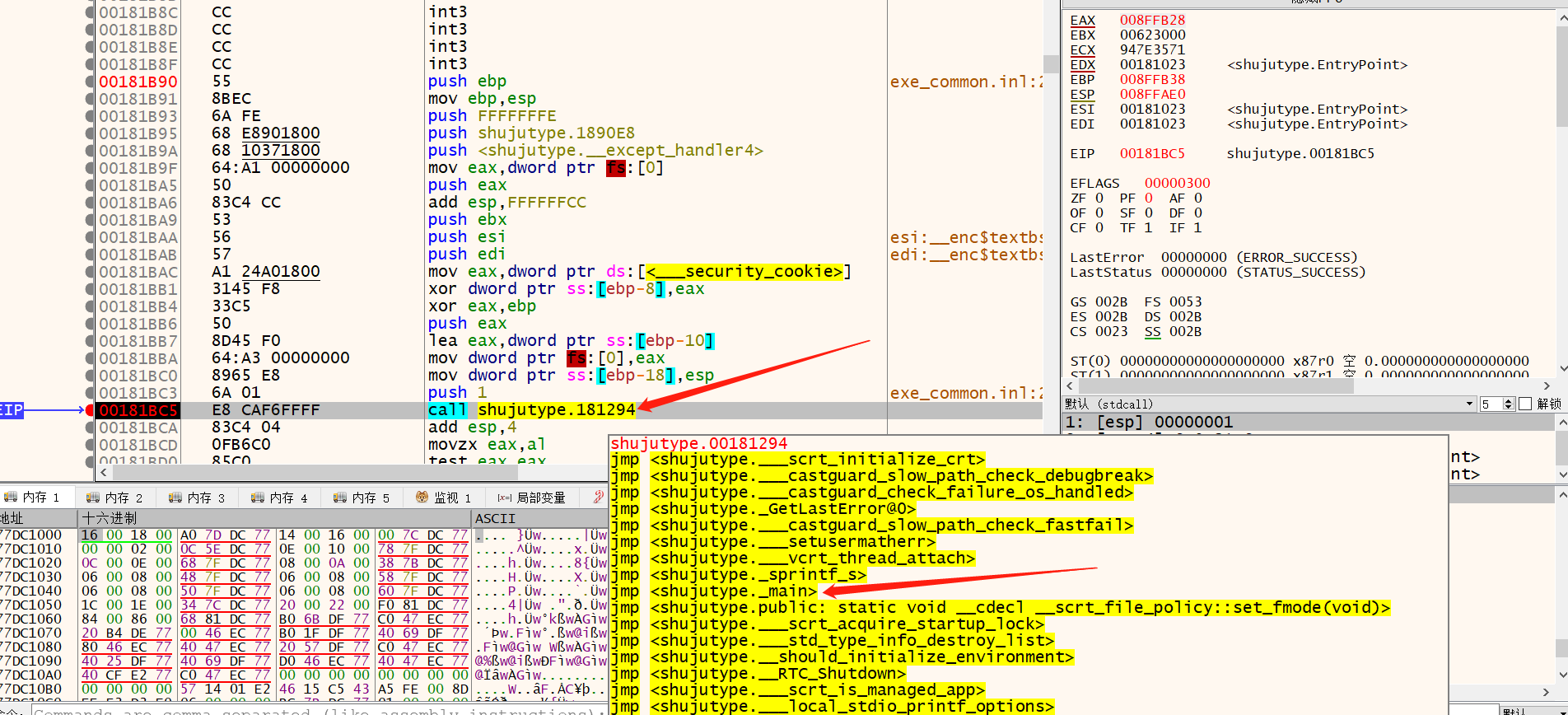Select the ESP register value 008FFAE0
The height and width of the screenshot is (715, 1568).
[x=1152, y=94]
